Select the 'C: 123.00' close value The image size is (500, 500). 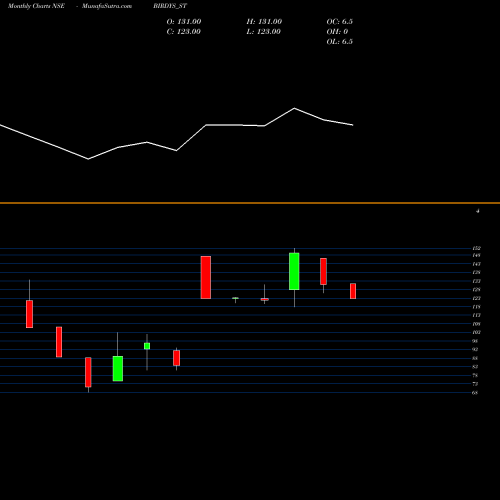(184, 32)
